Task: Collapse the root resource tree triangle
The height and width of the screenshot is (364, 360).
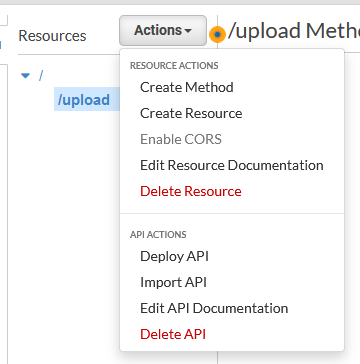Action: pos(25,76)
